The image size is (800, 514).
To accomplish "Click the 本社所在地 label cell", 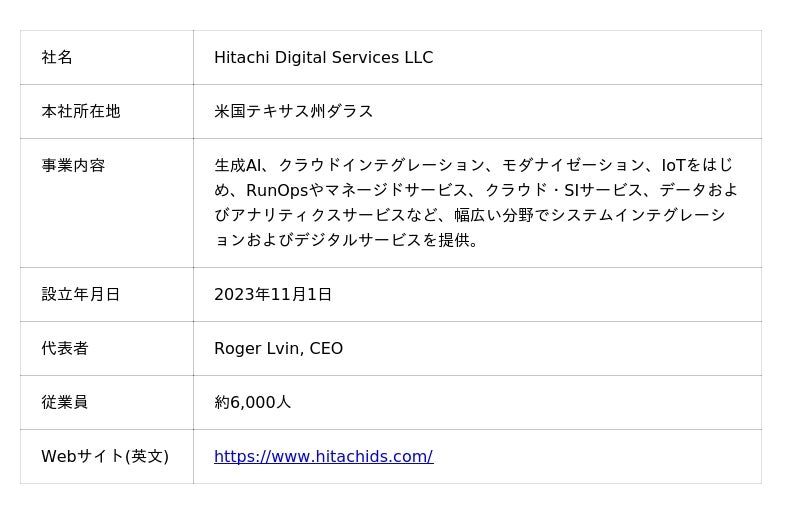I will pyautogui.click(x=81, y=112).
